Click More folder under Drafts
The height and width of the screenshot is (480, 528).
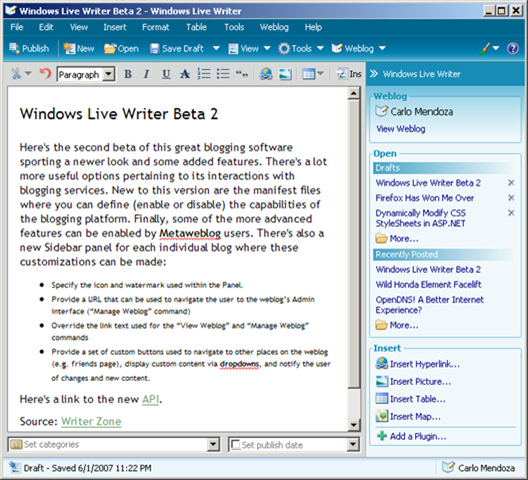point(397,238)
